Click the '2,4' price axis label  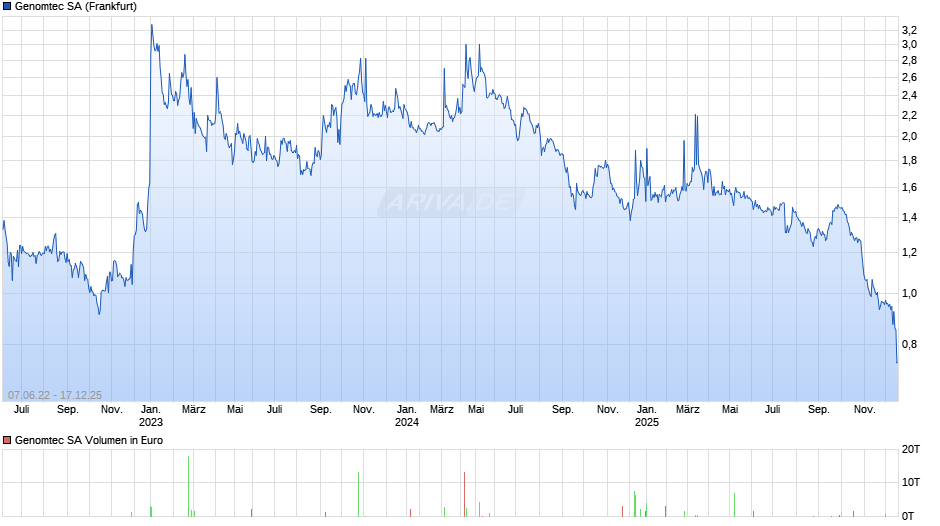[x=909, y=95]
